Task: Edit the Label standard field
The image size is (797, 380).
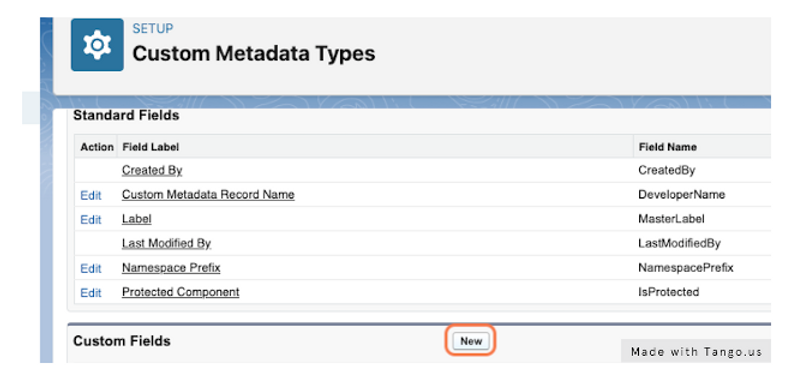Action: pos(91,219)
